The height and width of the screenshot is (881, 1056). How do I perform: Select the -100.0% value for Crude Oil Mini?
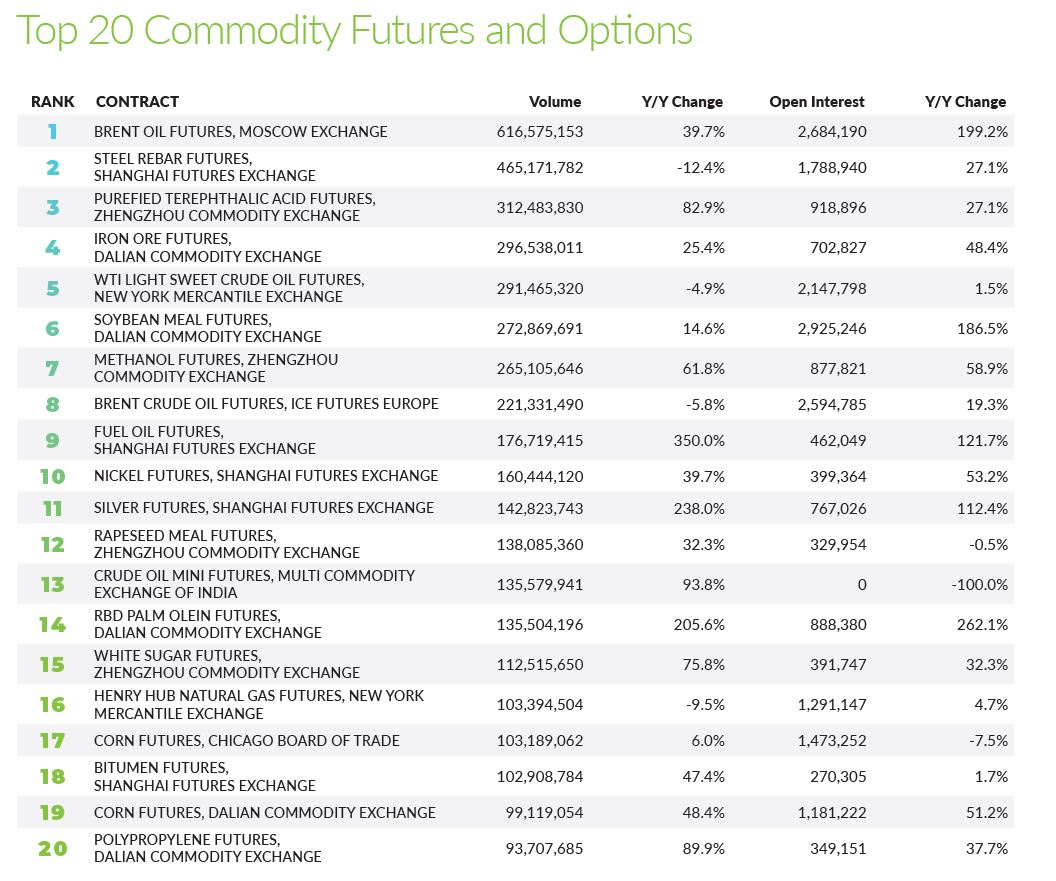pyautogui.click(x=979, y=585)
